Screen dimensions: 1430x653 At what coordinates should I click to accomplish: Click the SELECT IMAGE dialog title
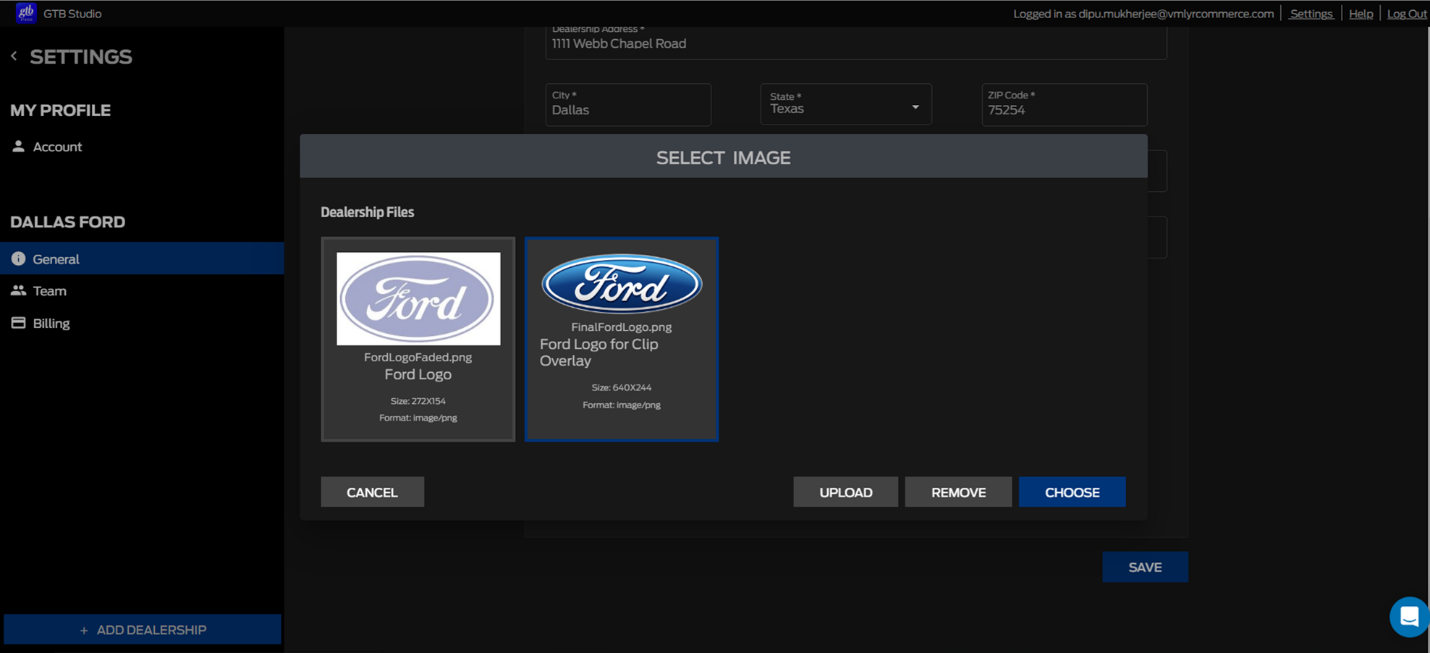[x=723, y=157]
